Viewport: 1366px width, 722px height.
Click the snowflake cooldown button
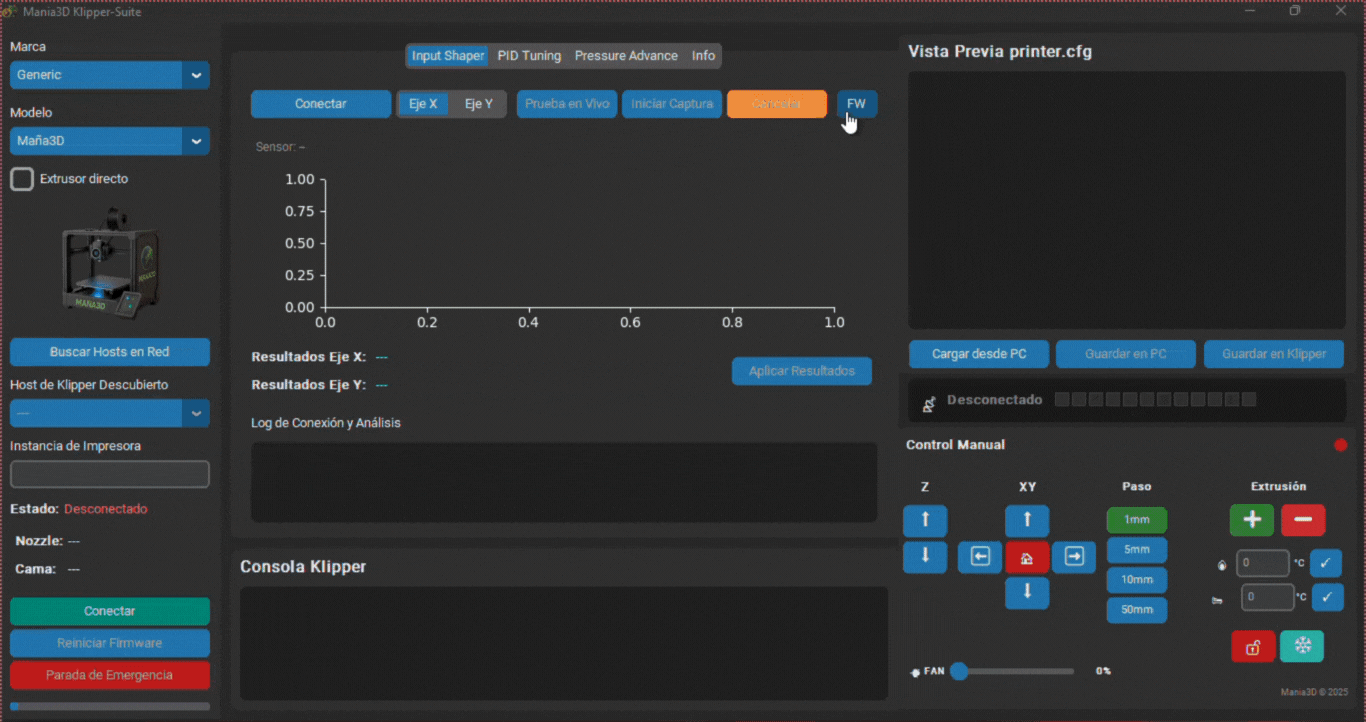[x=1302, y=646]
